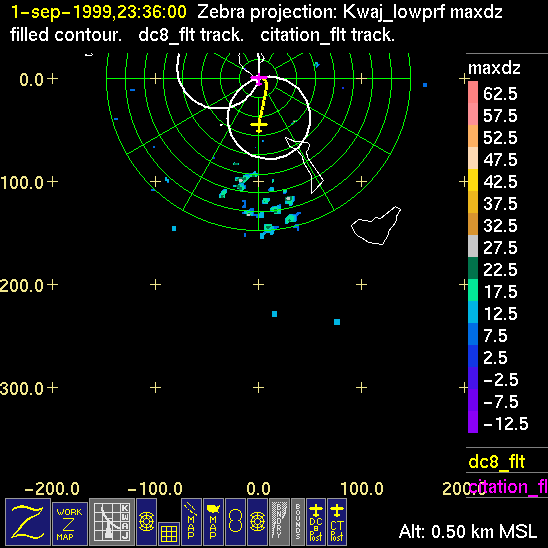Viewport: 548px width, 548px height.
Task: Open the DC8 Post aircraft icon
Action: 316,522
